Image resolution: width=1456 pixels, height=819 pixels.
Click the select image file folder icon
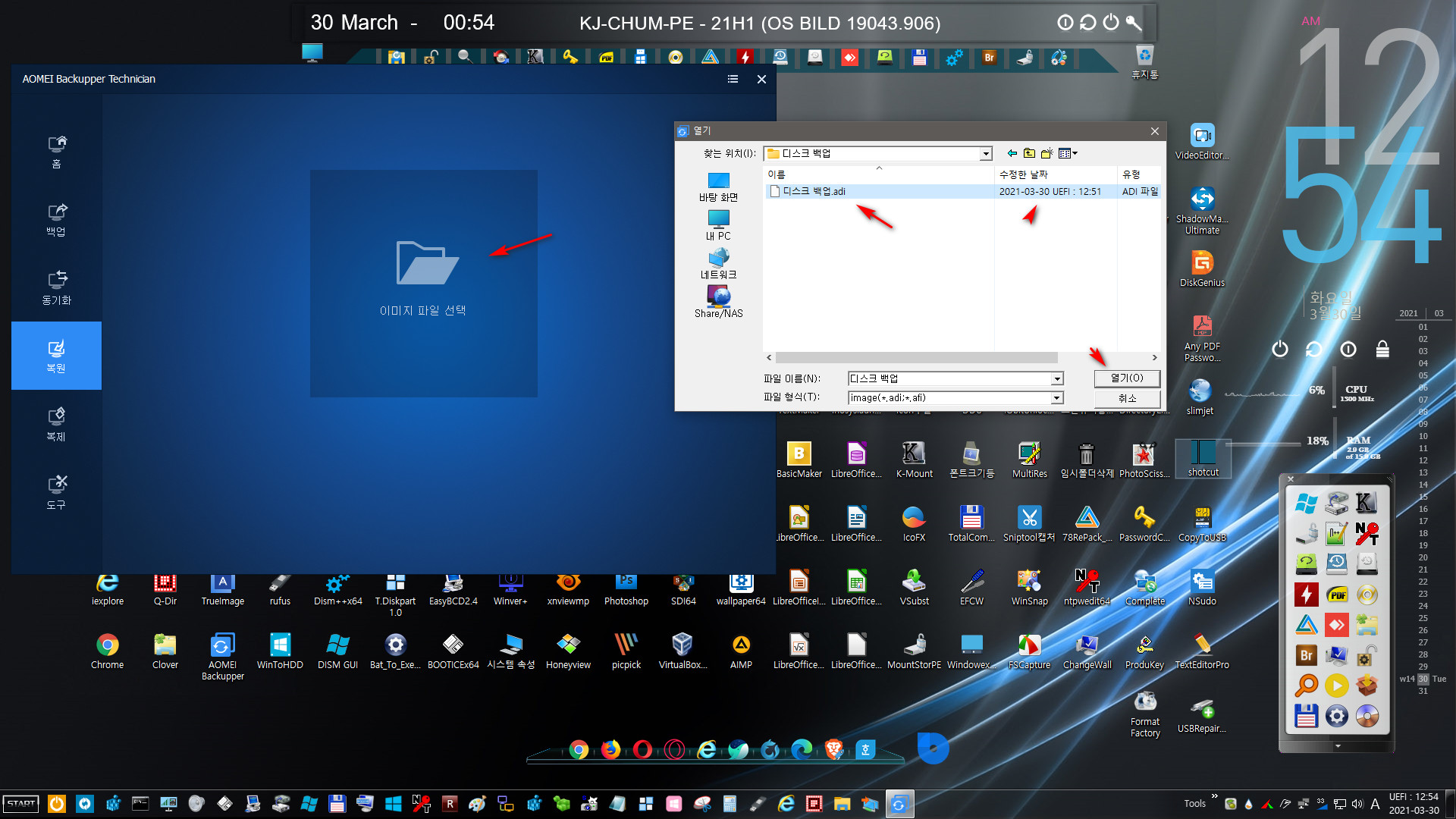click(x=426, y=262)
